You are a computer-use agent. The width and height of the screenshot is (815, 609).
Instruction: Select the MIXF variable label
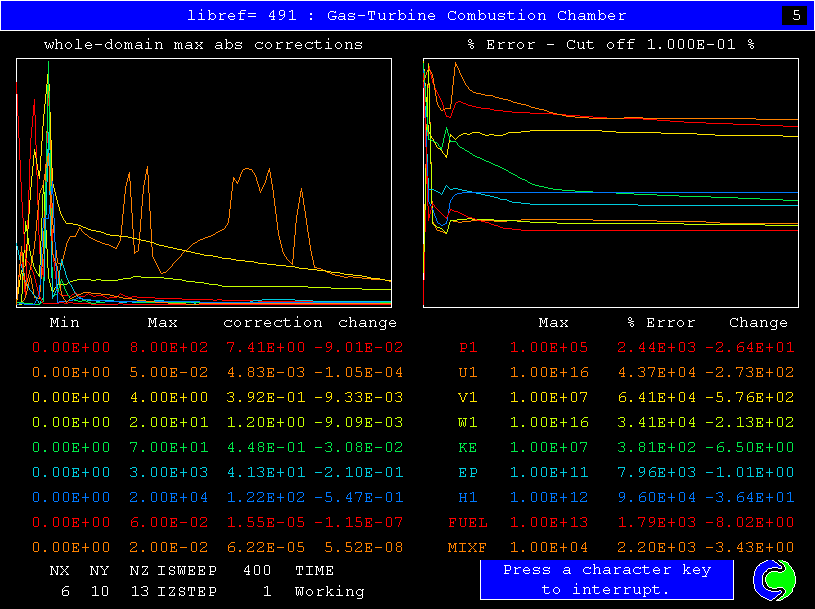pos(468,547)
